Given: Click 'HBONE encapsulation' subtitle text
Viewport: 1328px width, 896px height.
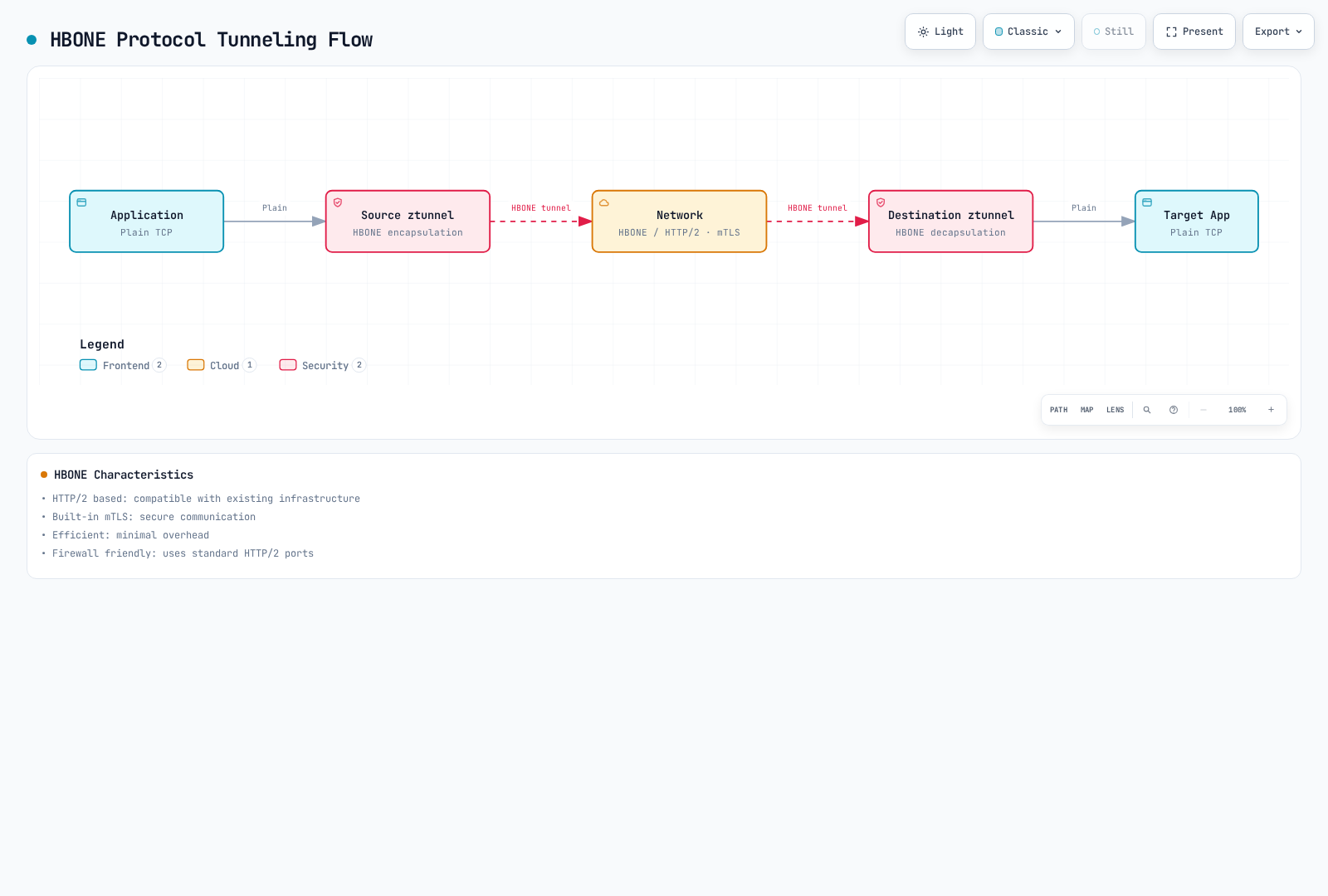Looking at the screenshot, I should (x=408, y=233).
